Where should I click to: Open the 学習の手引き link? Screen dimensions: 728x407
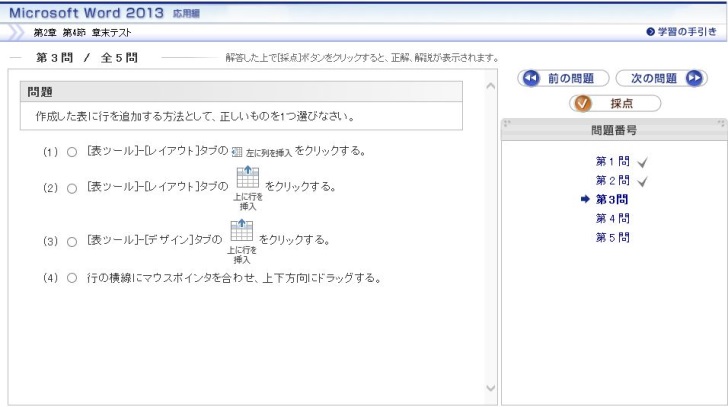[x=681, y=32]
